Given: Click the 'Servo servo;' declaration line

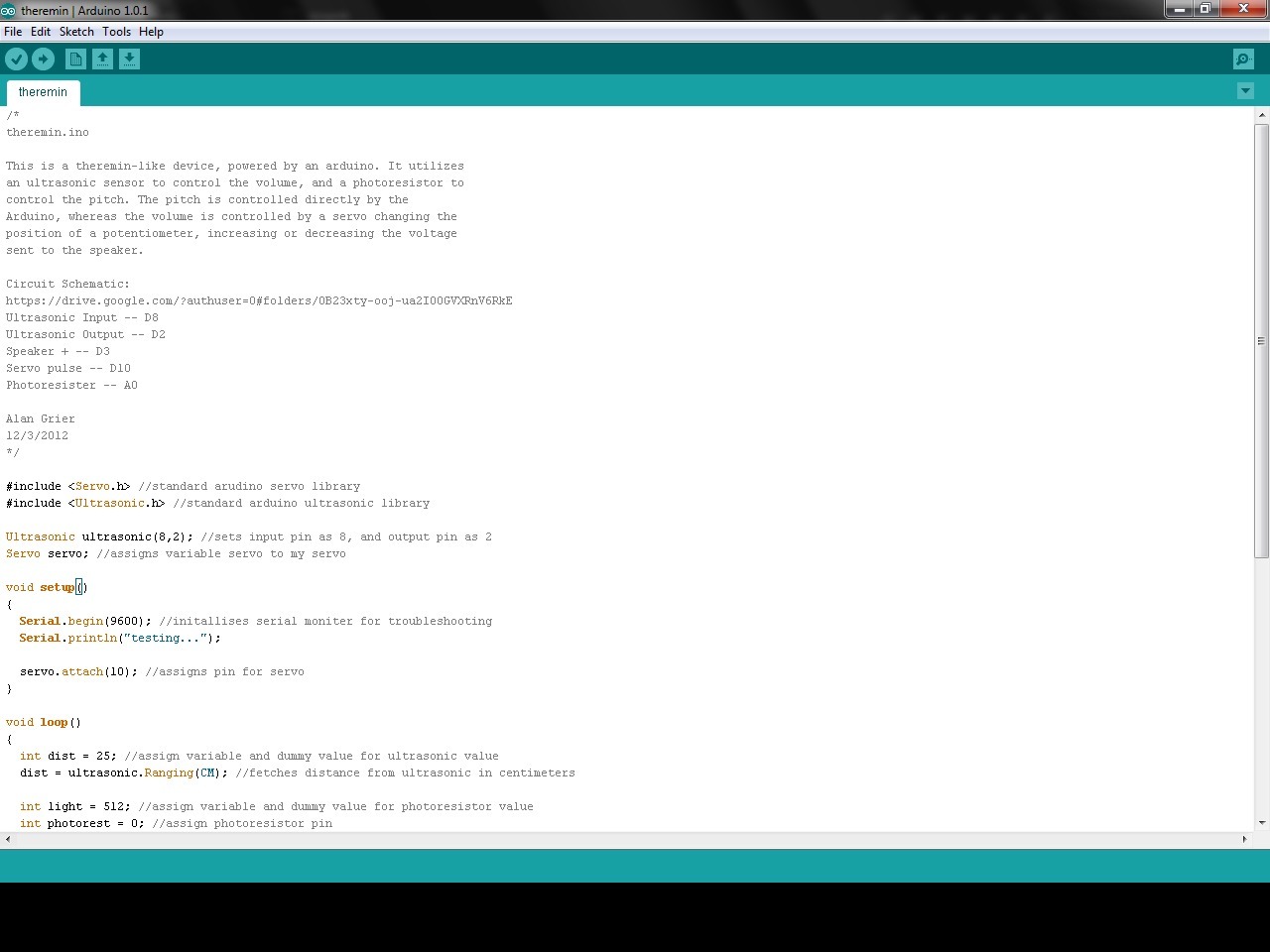Looking at the screenshot, I should click(x=176, y=553).
